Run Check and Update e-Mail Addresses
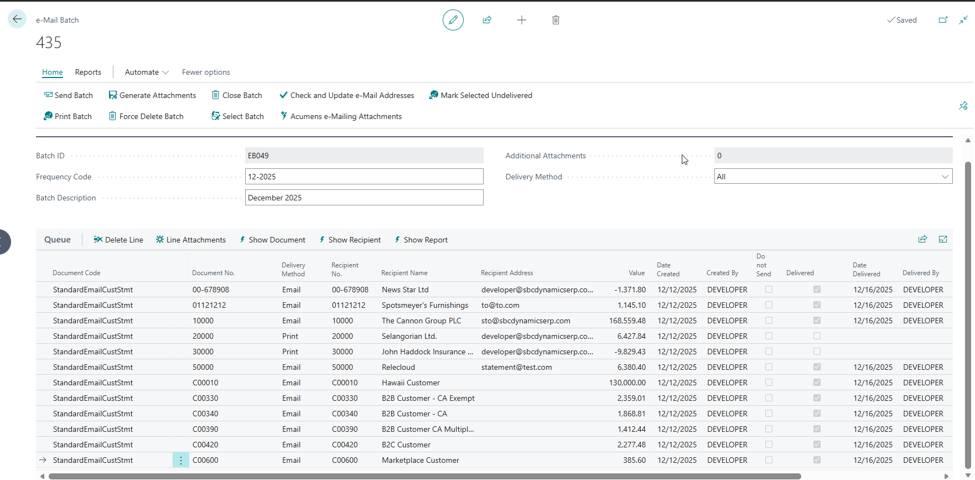 pos(346,95)
